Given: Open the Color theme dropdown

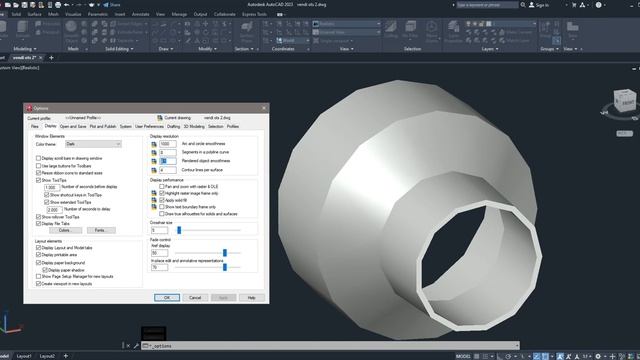Looking at the screenshot, I should pos(93,144).
